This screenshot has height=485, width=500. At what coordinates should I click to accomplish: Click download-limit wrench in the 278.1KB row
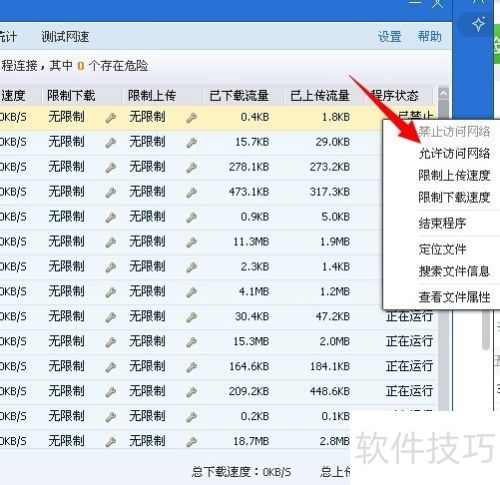pyautogui.click(x=111, y=168)
